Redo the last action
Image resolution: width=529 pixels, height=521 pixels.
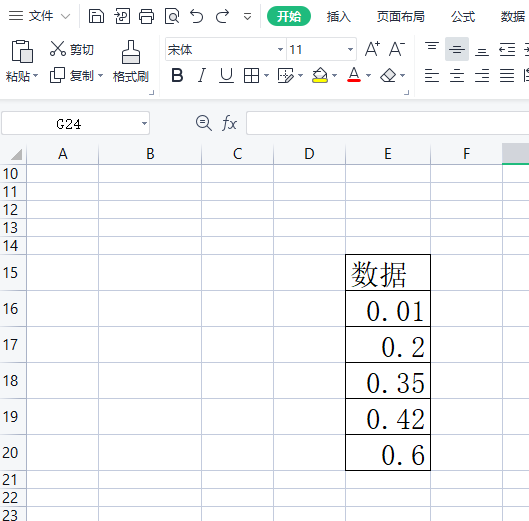[x=222, y=16]
